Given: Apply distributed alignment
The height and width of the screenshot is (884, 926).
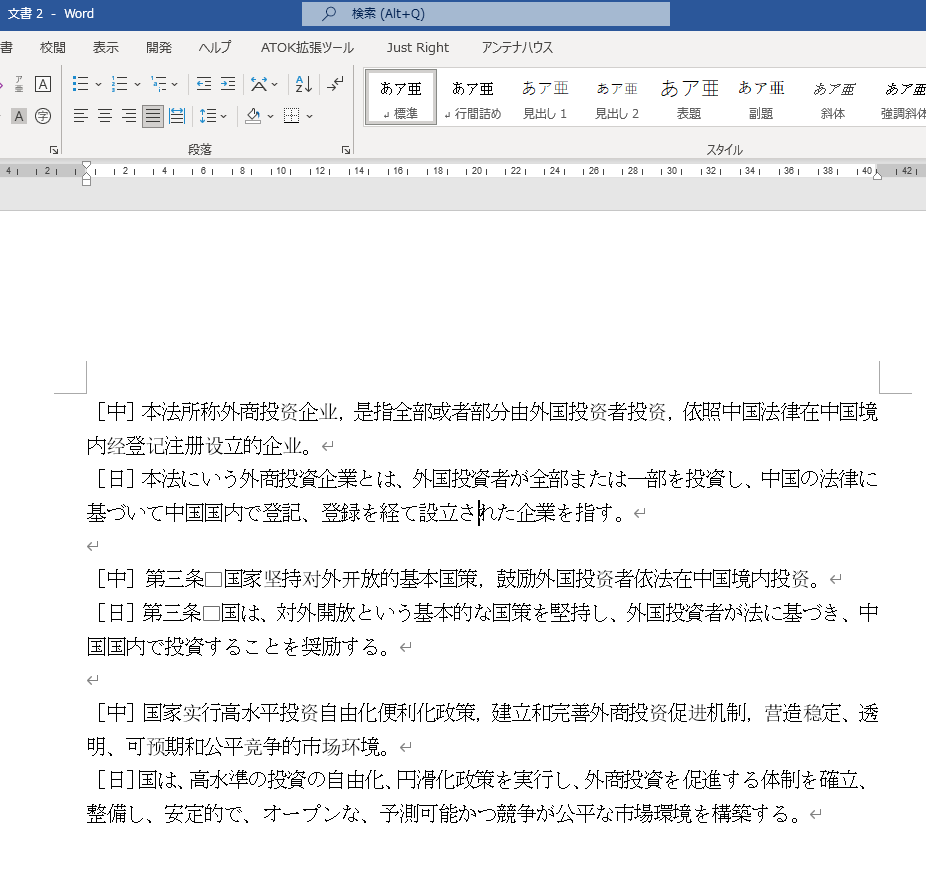Looking at the screenshot, I should click(177, 116).
